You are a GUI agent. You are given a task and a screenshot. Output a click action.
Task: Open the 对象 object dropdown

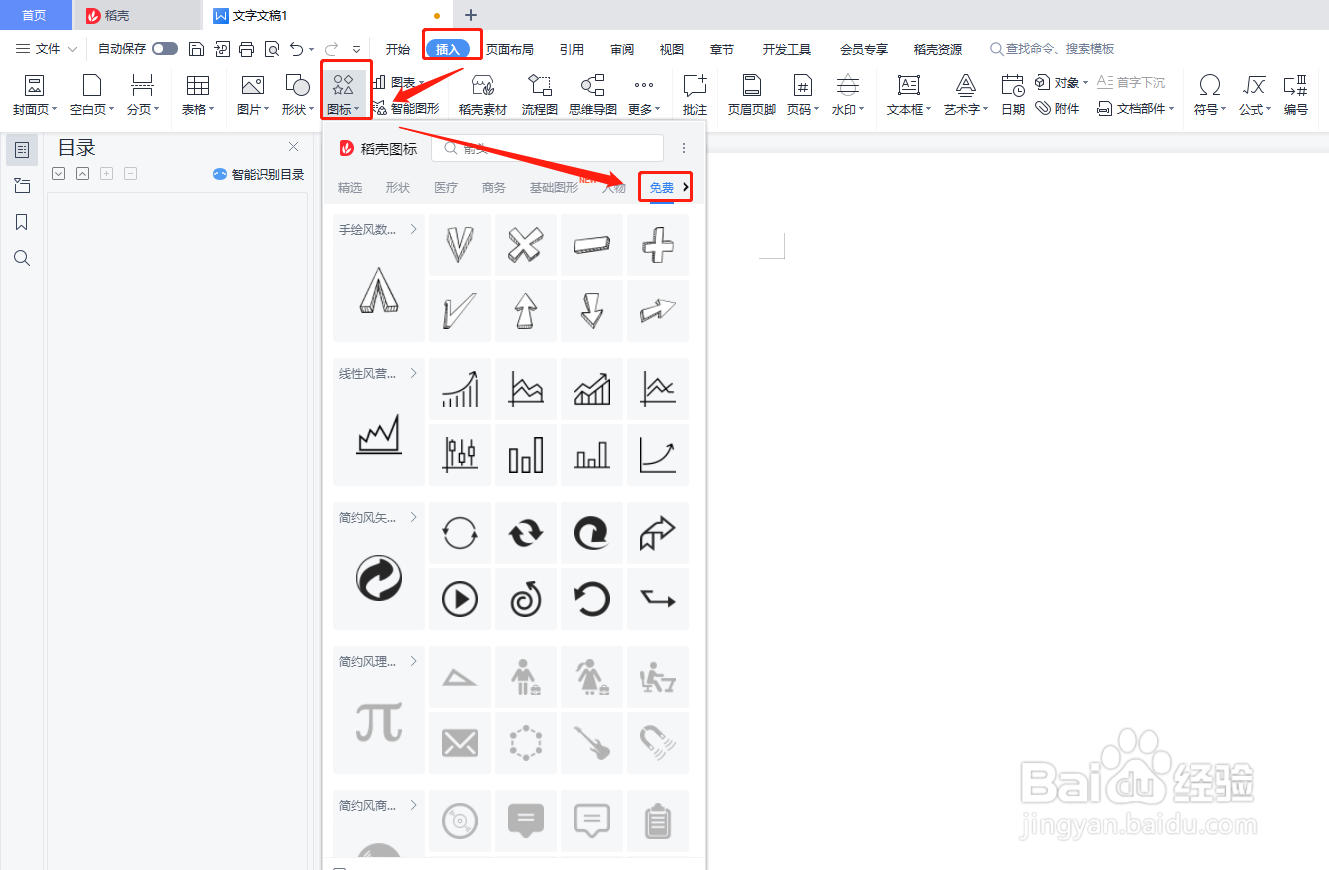pos(1061,82)
